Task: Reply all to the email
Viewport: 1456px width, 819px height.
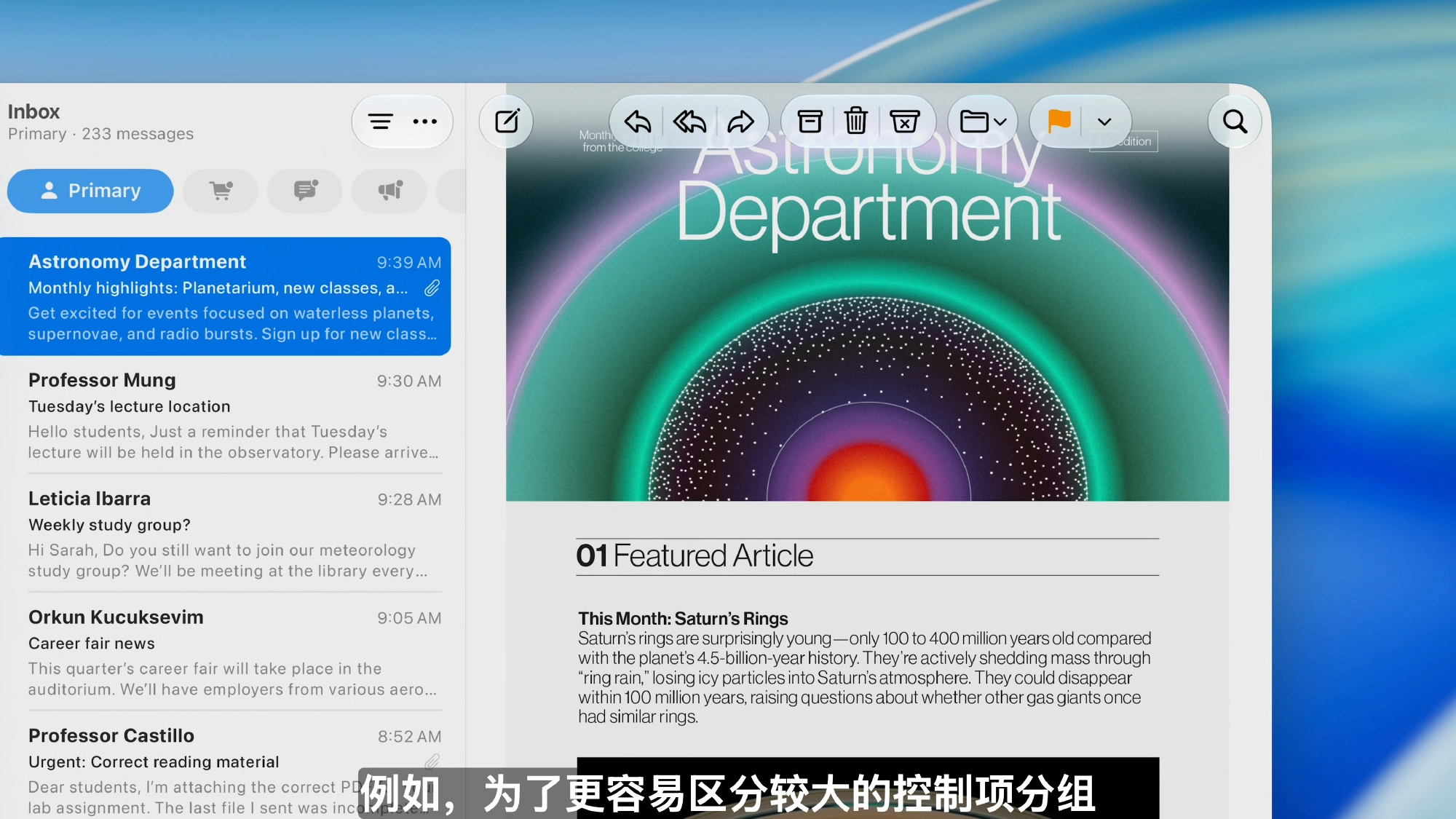Action: coord(689,122)
